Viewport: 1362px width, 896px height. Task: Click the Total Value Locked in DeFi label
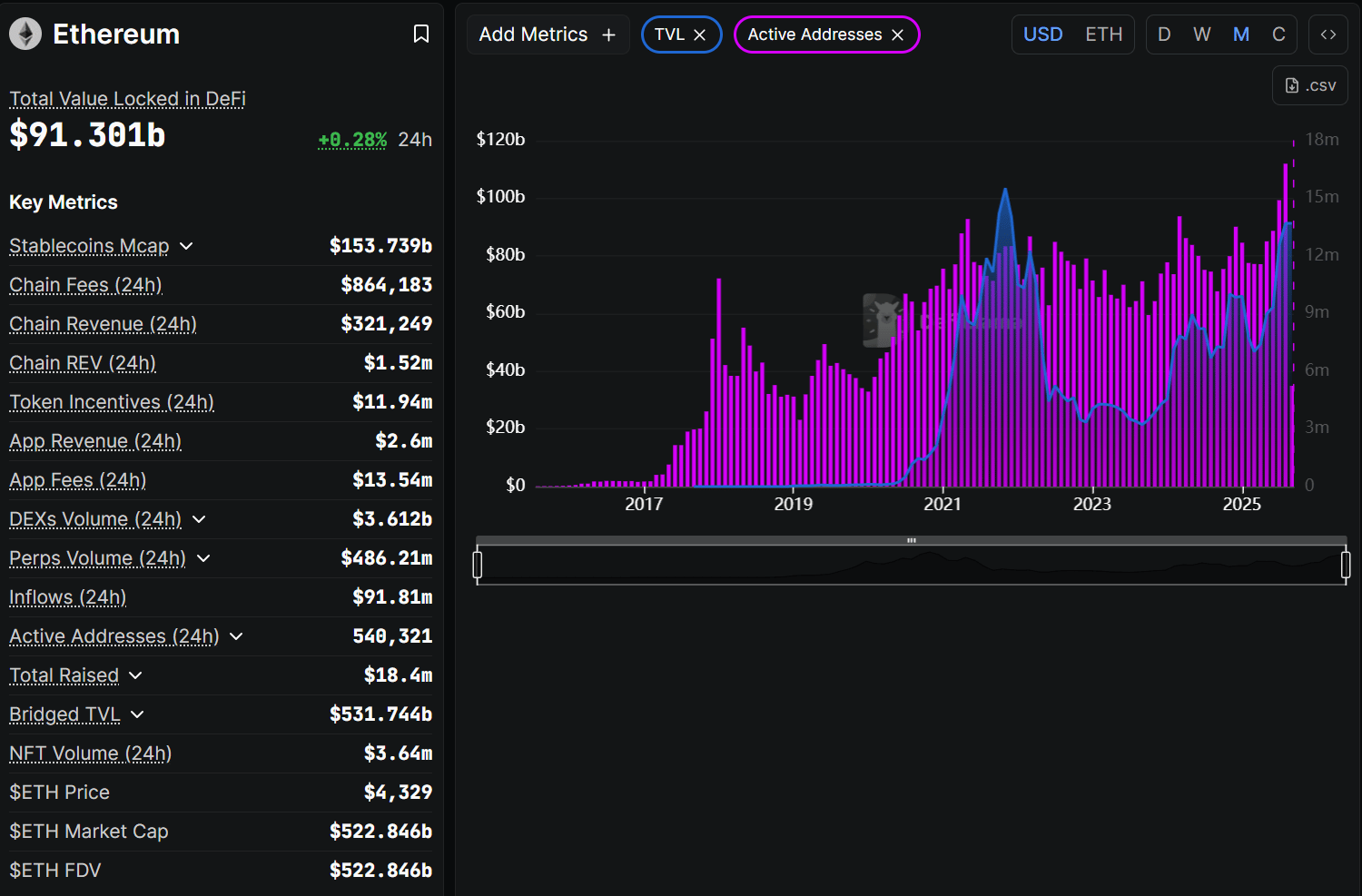pos(127,99)
